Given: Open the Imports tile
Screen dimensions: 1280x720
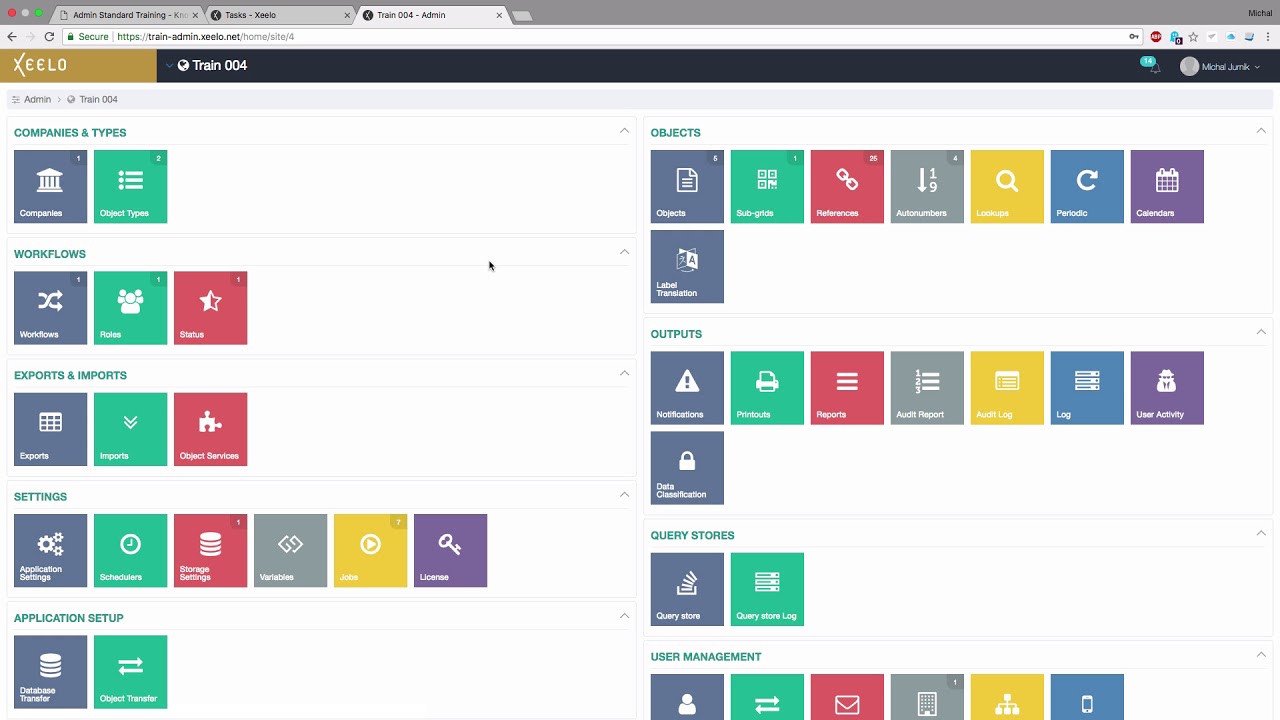Looking at the screenshot, I should tap(130, 429).
